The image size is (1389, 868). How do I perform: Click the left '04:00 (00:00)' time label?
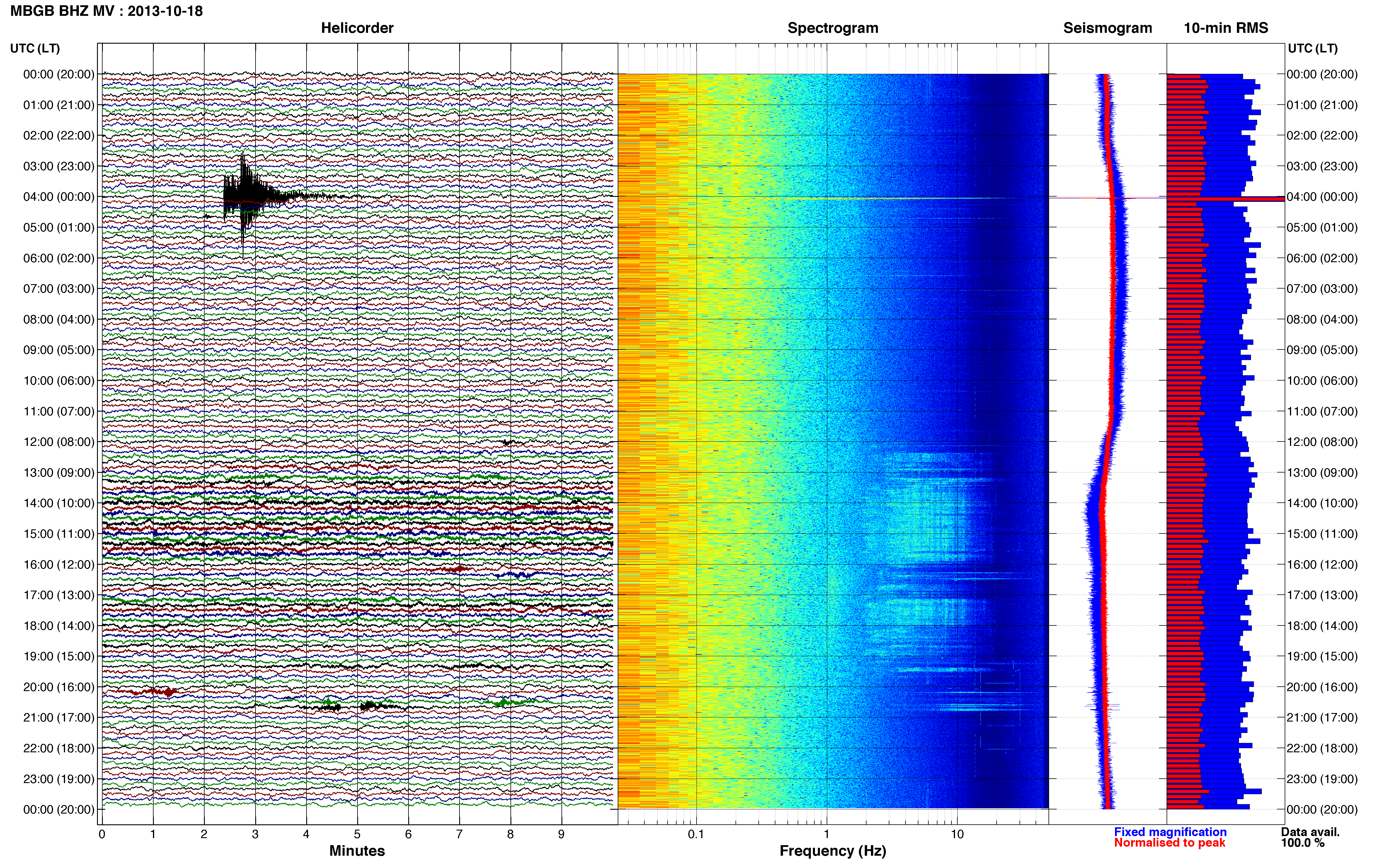[x=59, y=197]
